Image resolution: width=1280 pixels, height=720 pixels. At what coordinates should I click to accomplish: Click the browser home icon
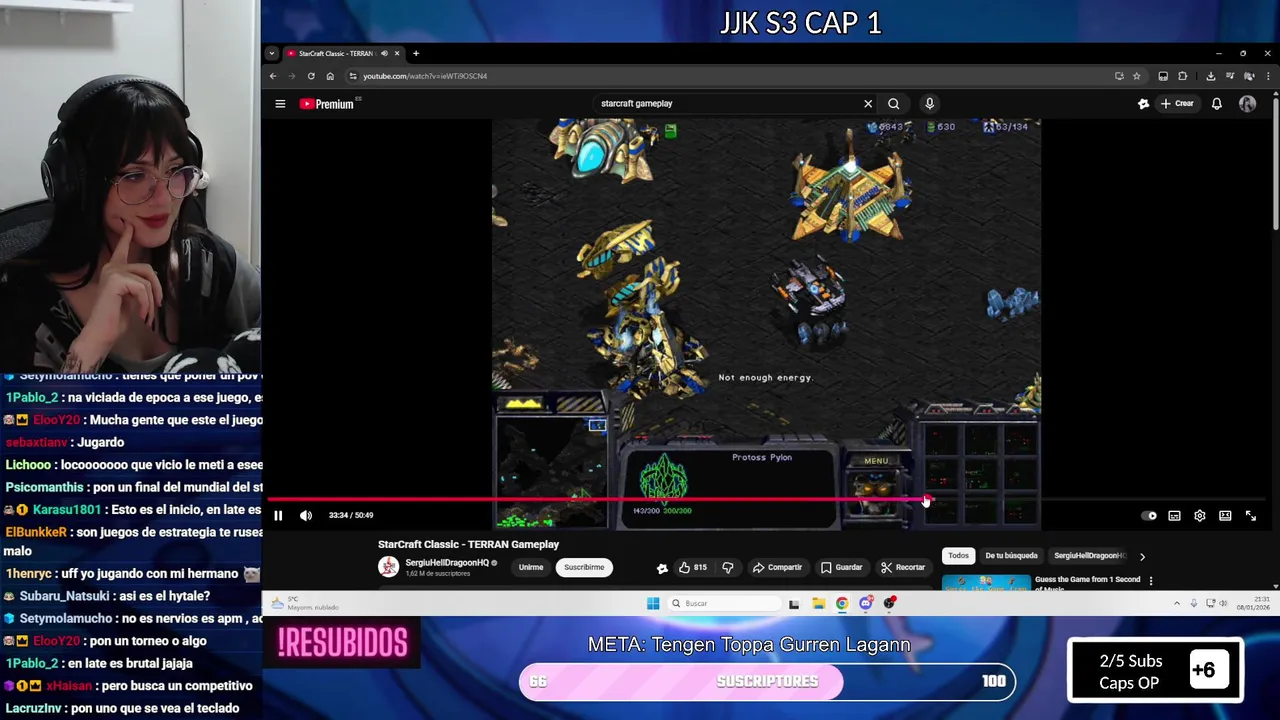pos(330,76)
